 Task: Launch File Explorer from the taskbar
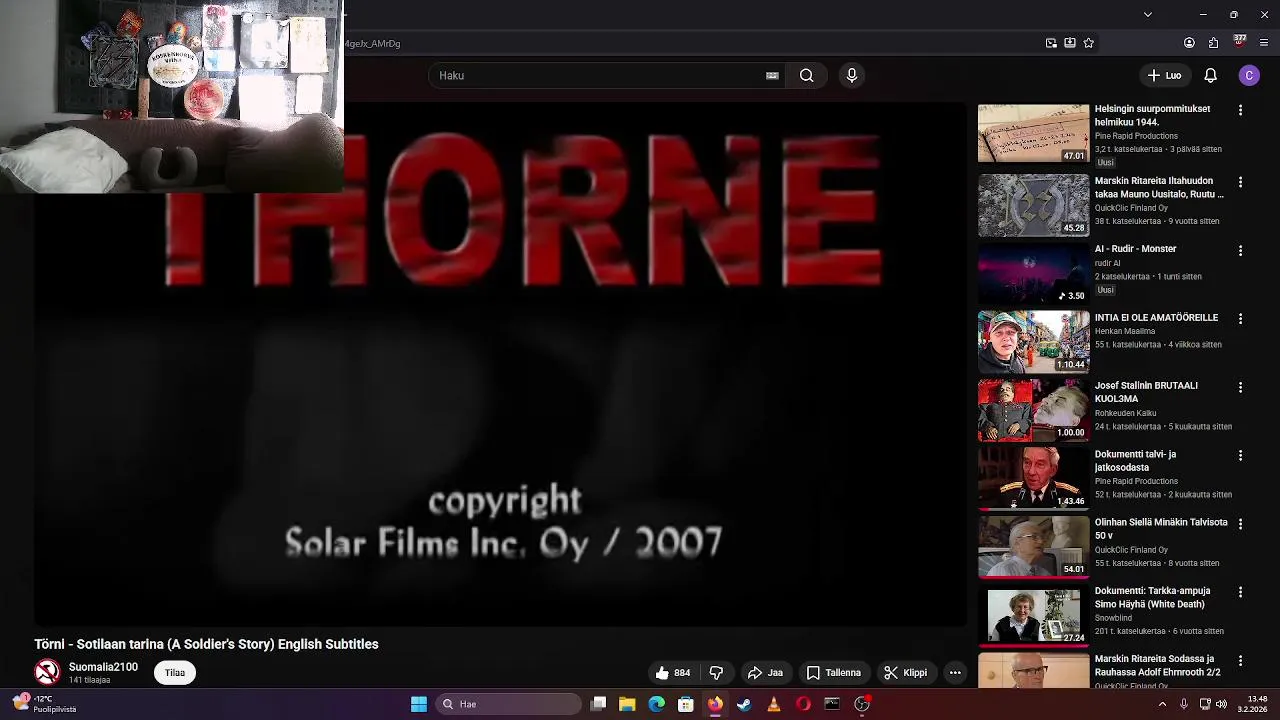point(627,704)
